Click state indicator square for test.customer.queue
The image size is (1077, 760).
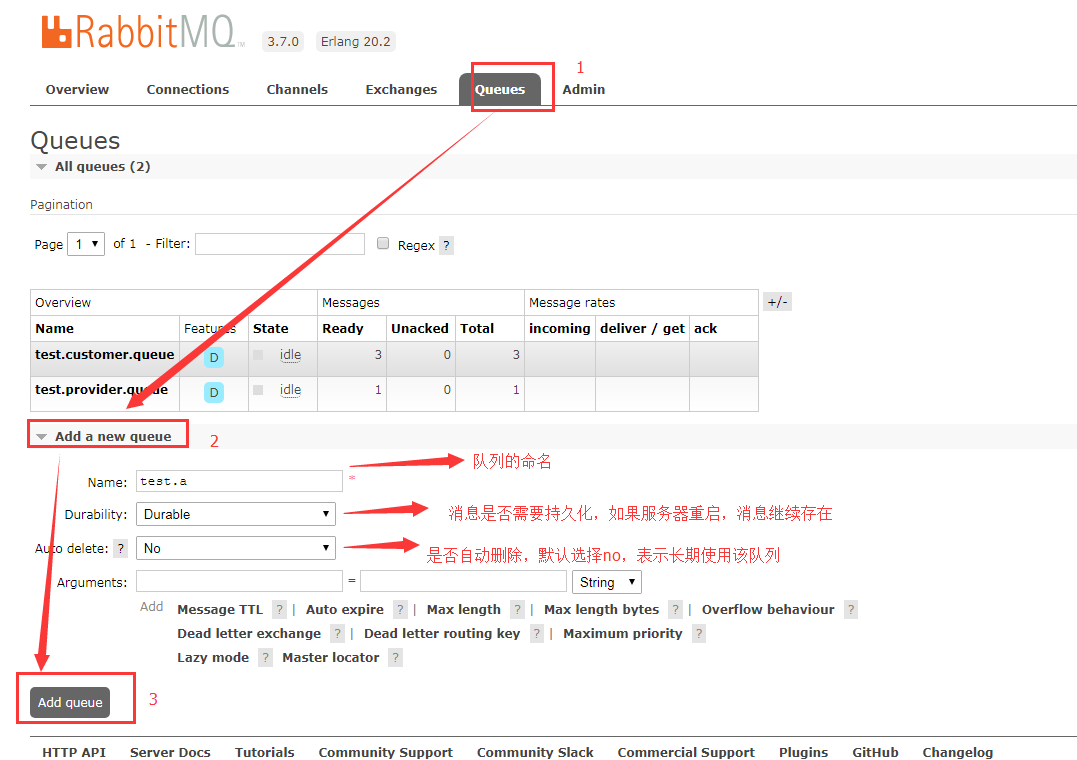click(x=258, y=355)
